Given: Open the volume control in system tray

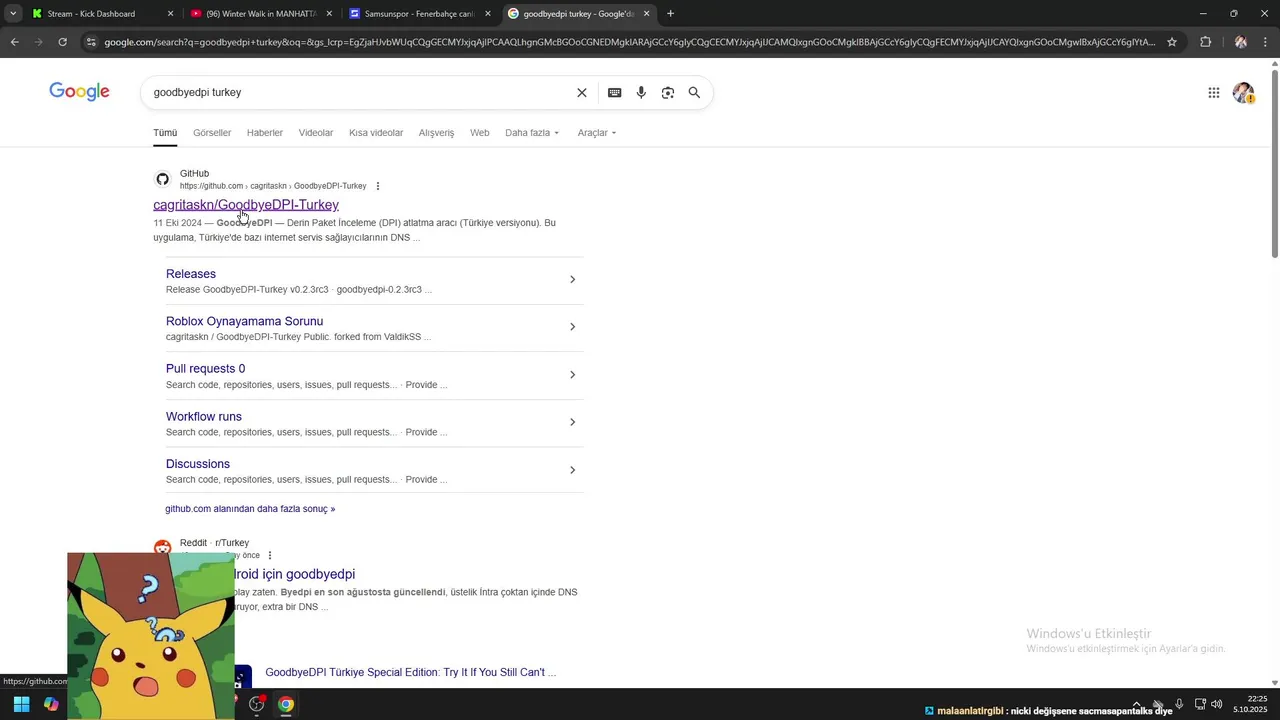Looking at the screenshot, I should (x=1217, y=704).
